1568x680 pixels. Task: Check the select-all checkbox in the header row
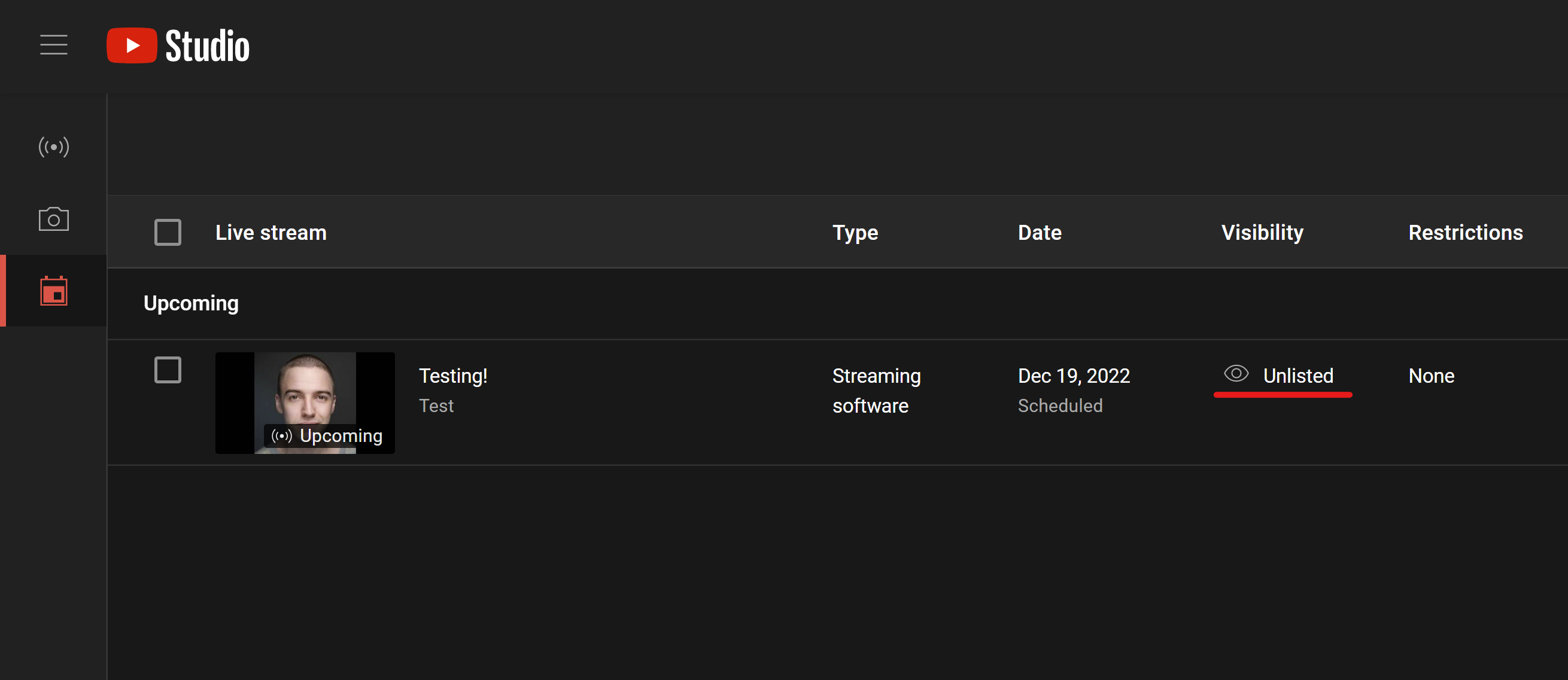[168, 231]
